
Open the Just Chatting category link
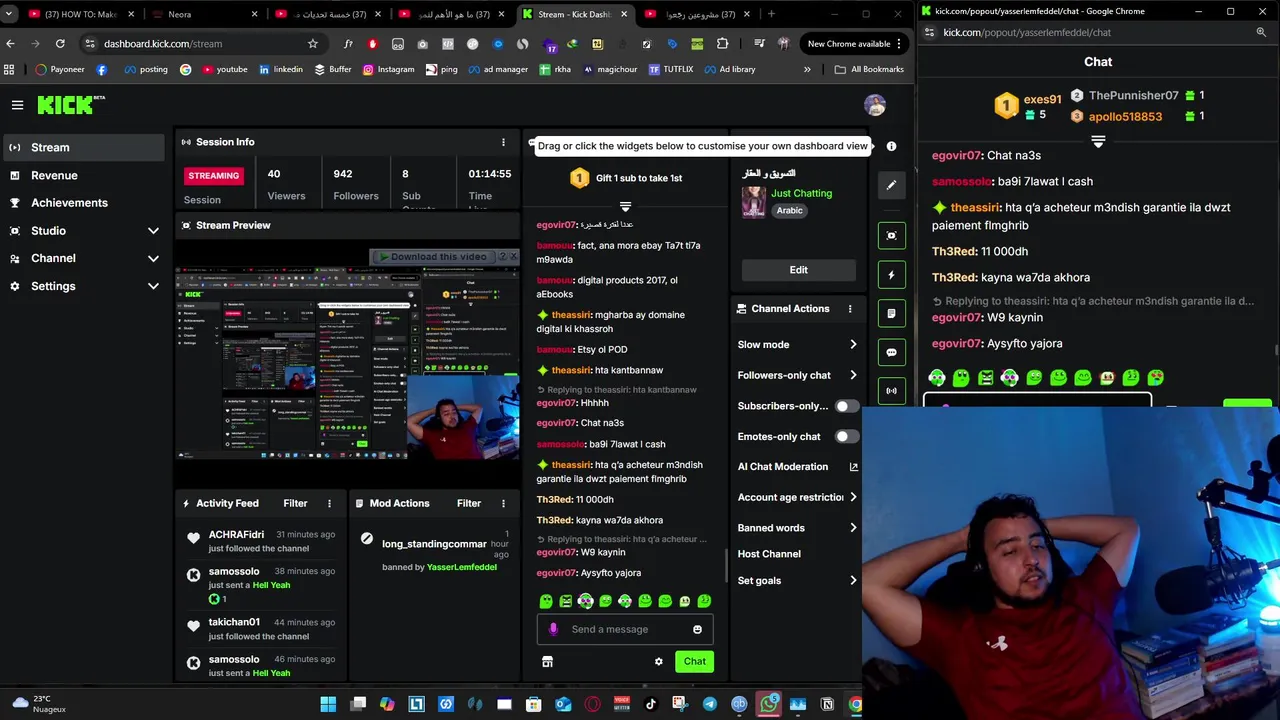click(x=801, y=193)
